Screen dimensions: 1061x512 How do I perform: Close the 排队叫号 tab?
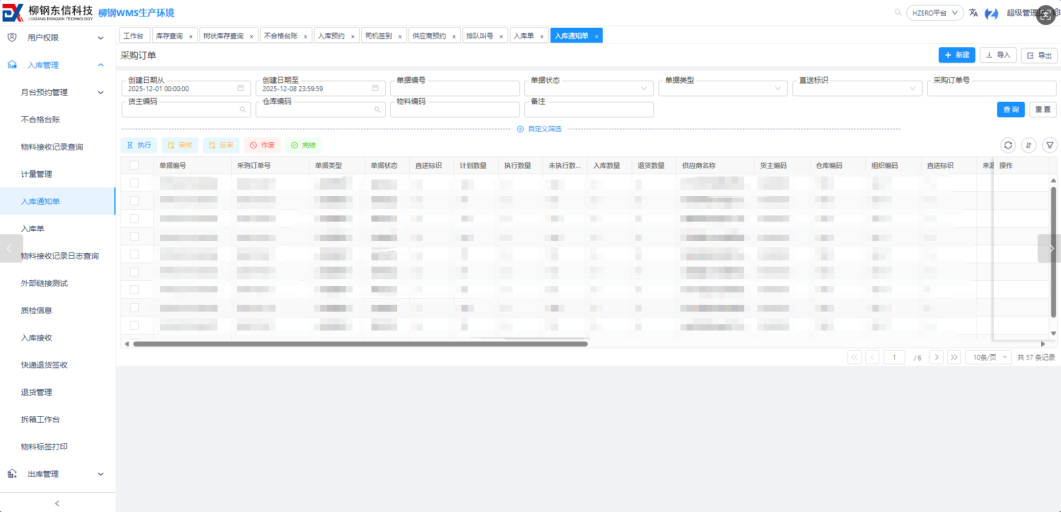point(501,36)
